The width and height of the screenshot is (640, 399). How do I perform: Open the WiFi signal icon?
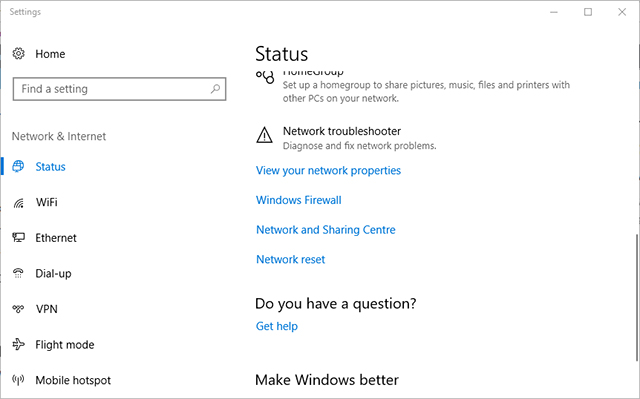[18, 202]
